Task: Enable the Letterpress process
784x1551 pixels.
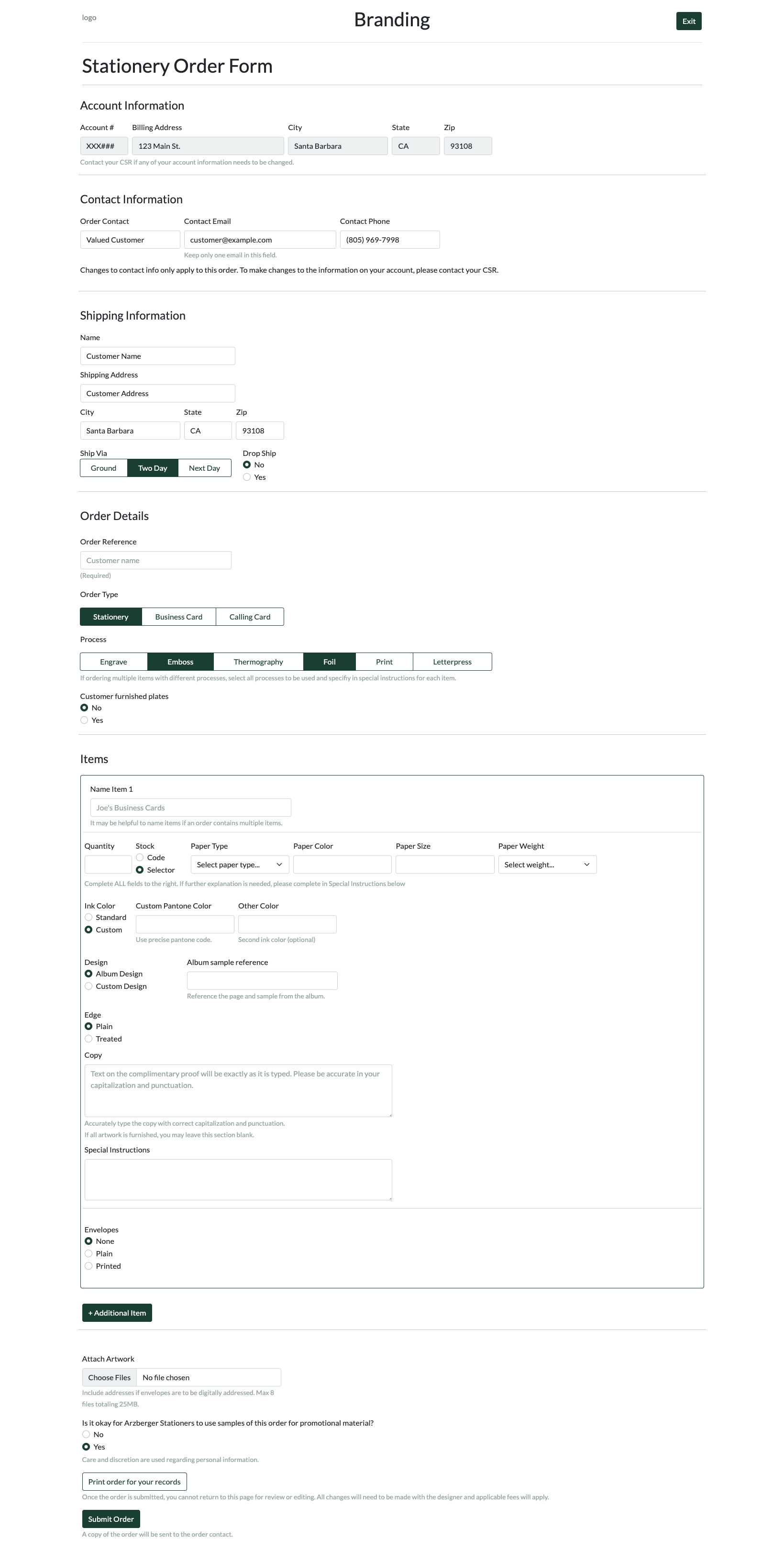Action: tap(452, 662)
